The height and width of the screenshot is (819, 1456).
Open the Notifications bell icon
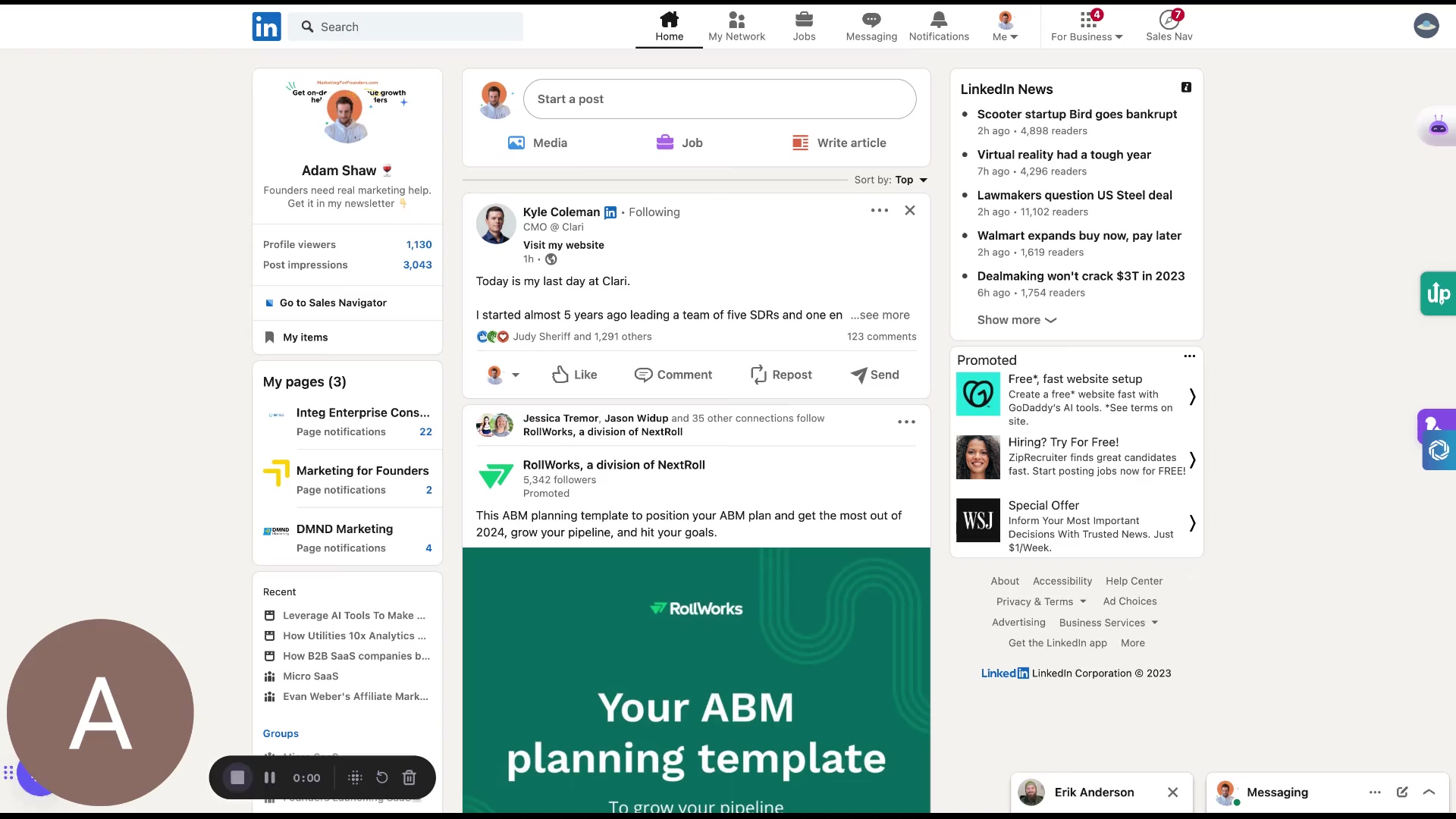pyautogui.click(x=939, y=20)
